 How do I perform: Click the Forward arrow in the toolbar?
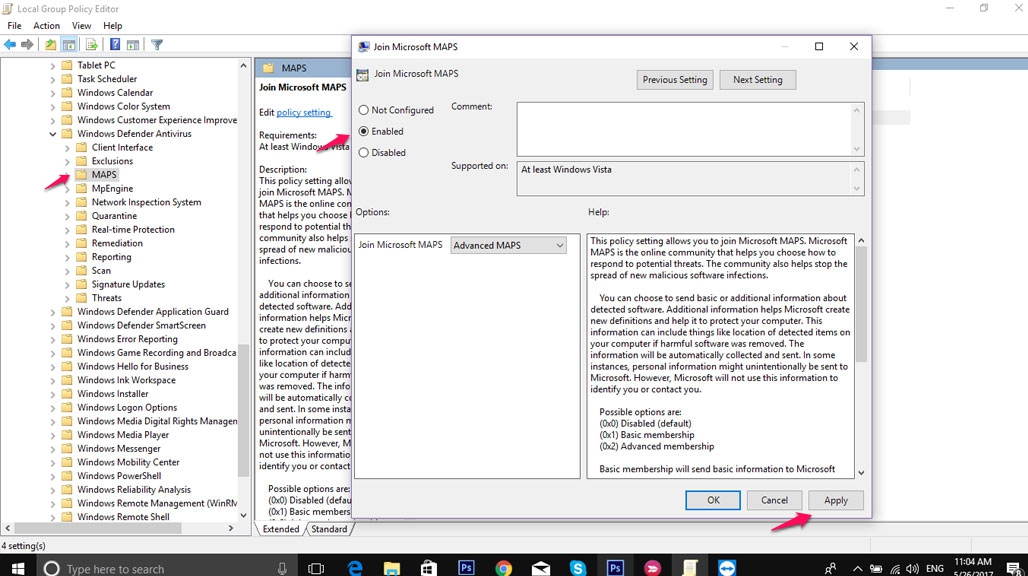coord(27,45)
